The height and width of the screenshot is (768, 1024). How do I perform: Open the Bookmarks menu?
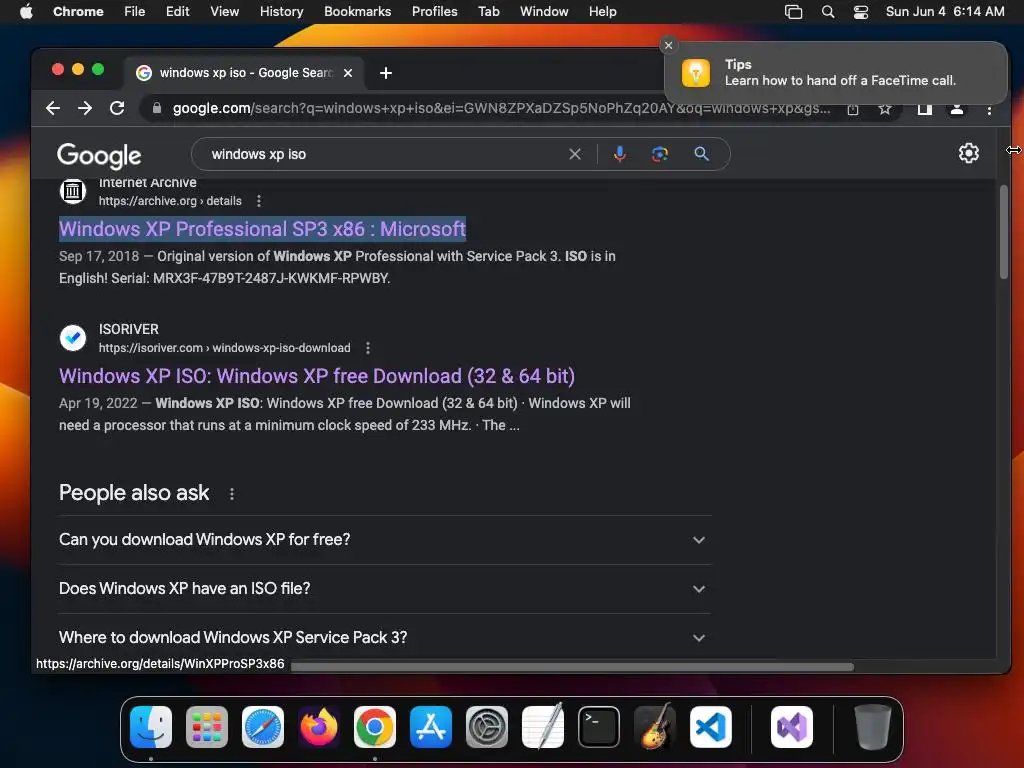click(358, 12)
